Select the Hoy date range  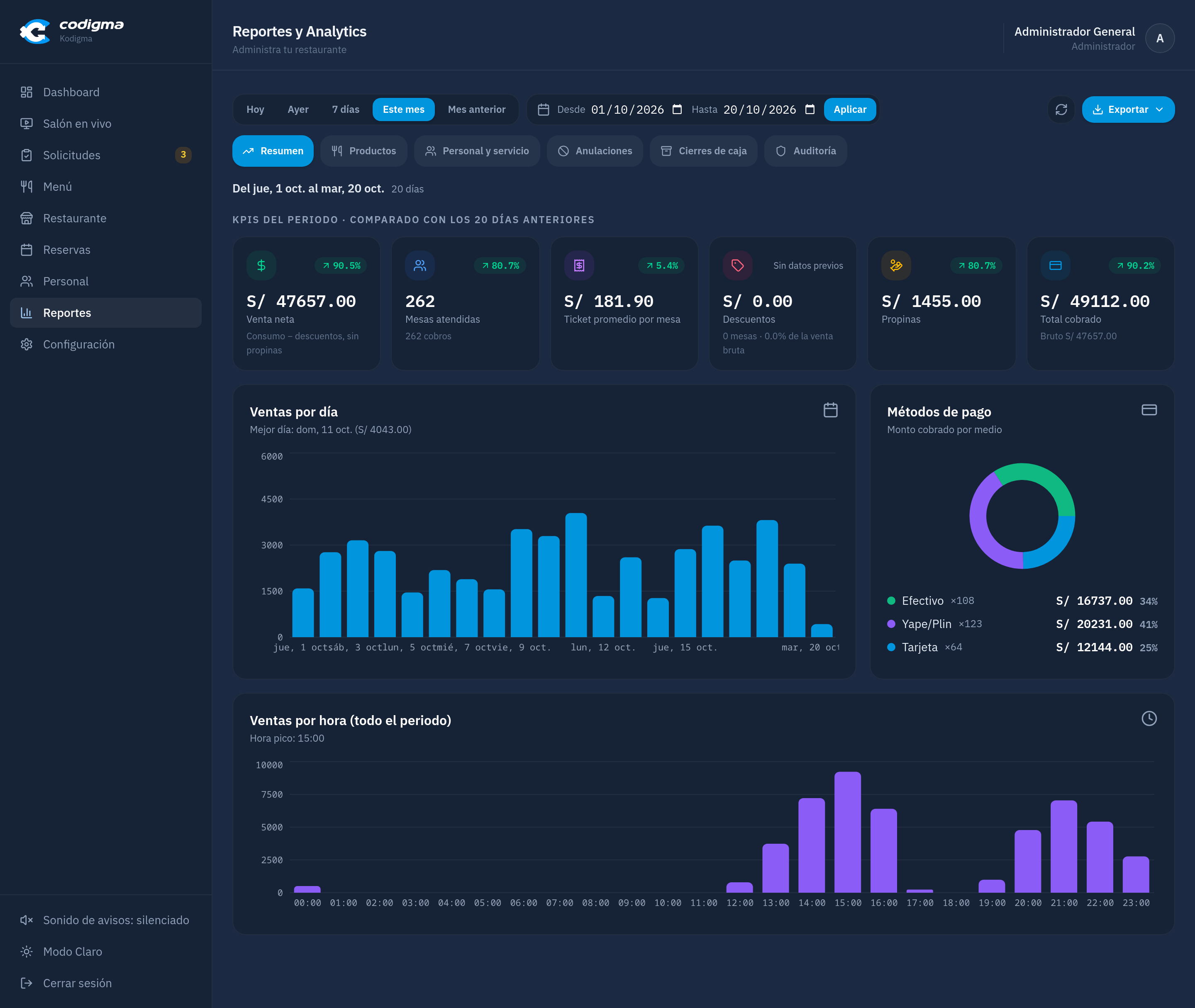[256, 109]
